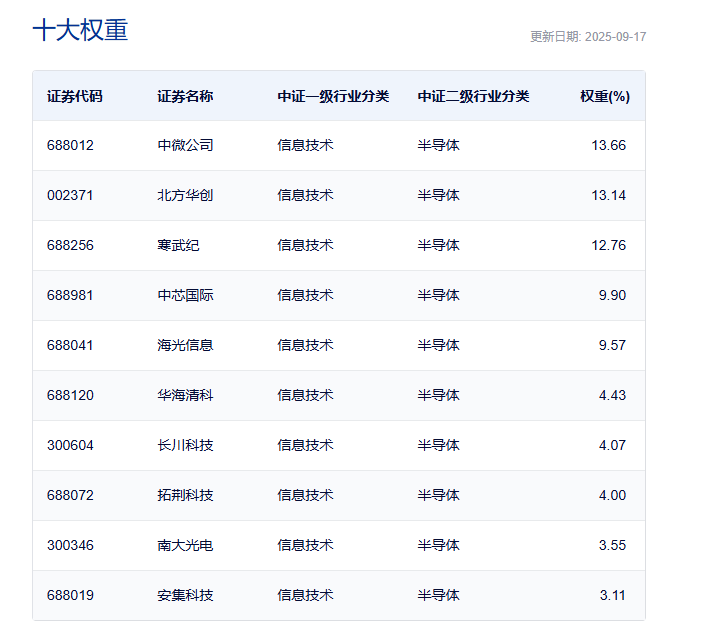
Task: Select the 中证二级行业分类 column header
Action: click(473, 97)
